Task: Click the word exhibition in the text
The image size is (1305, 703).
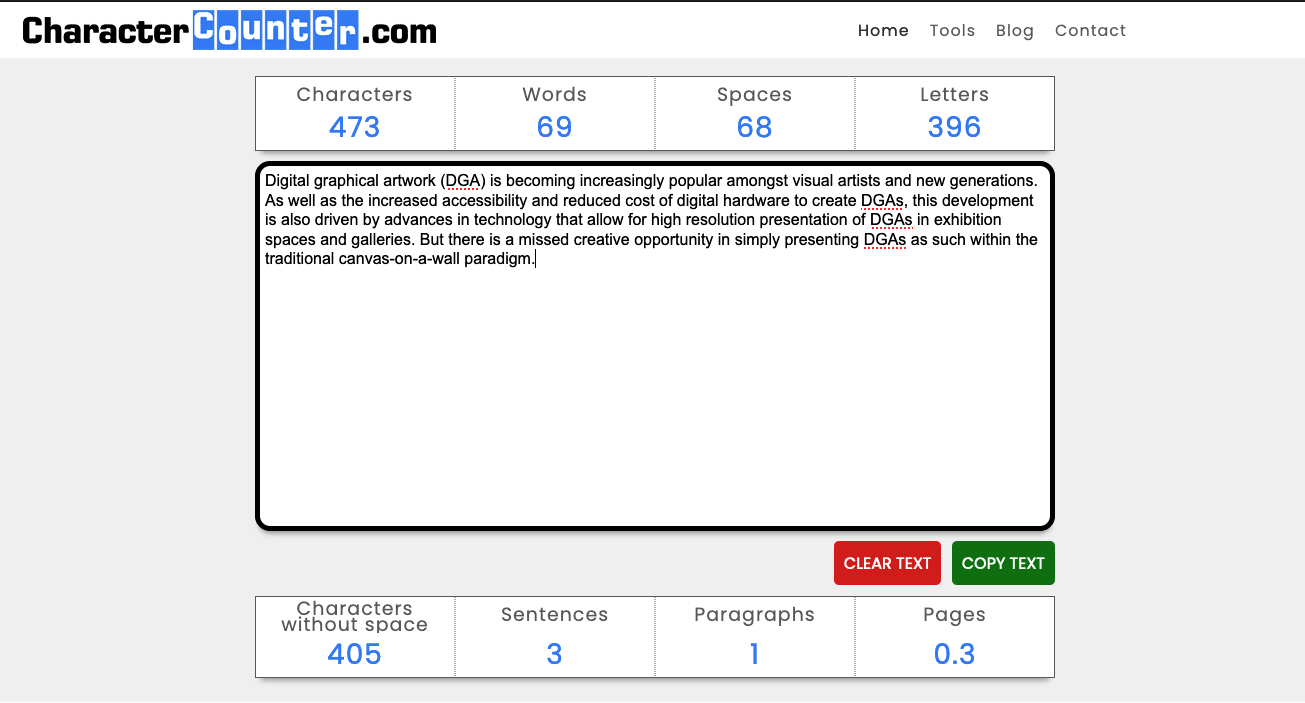Action: 967,220
